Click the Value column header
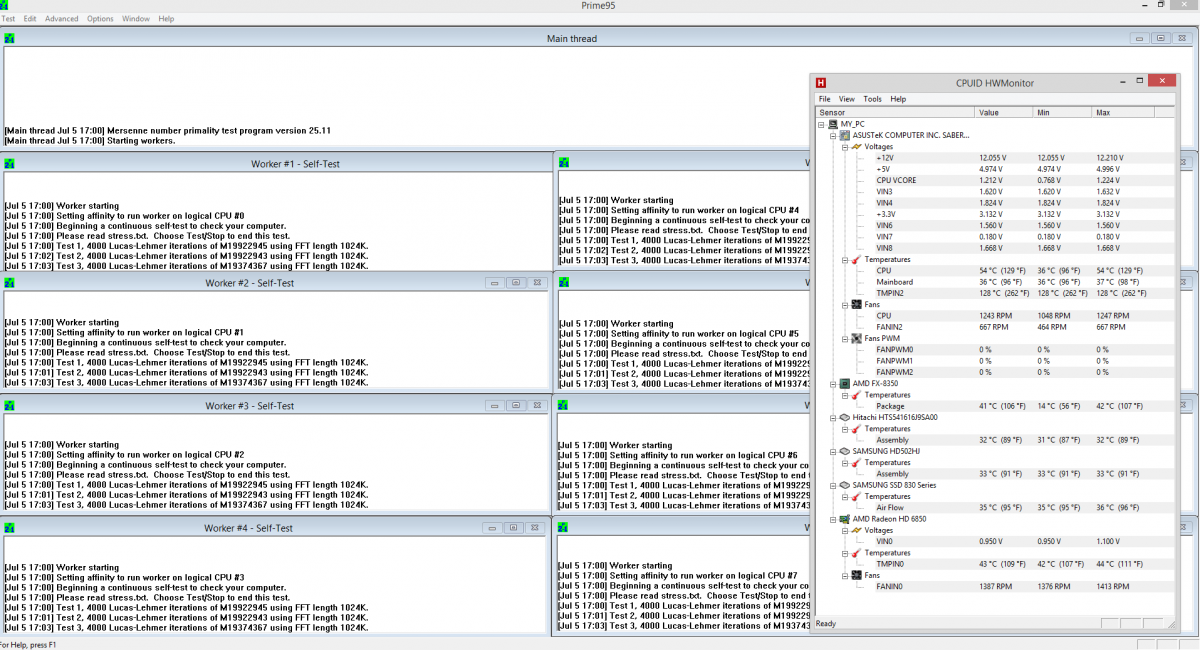Viewport: 1200px width, 650px height. [x=1005, y=113]
